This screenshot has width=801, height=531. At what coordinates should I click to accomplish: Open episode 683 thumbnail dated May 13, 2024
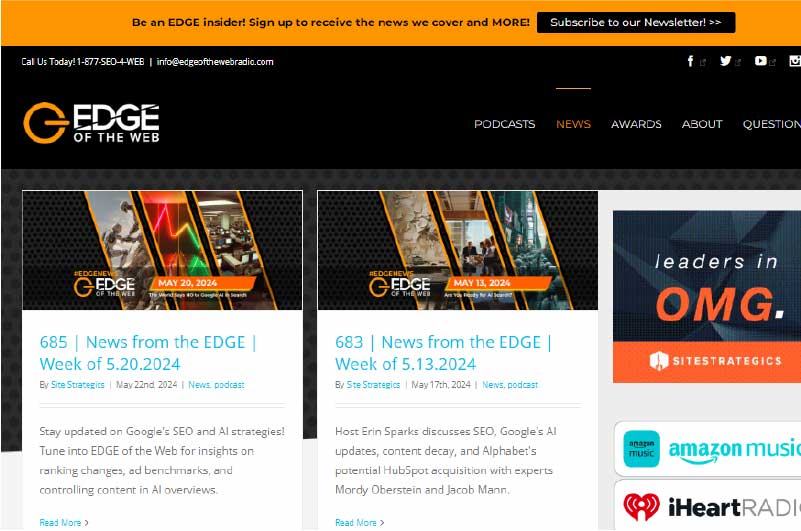point(458,250)
